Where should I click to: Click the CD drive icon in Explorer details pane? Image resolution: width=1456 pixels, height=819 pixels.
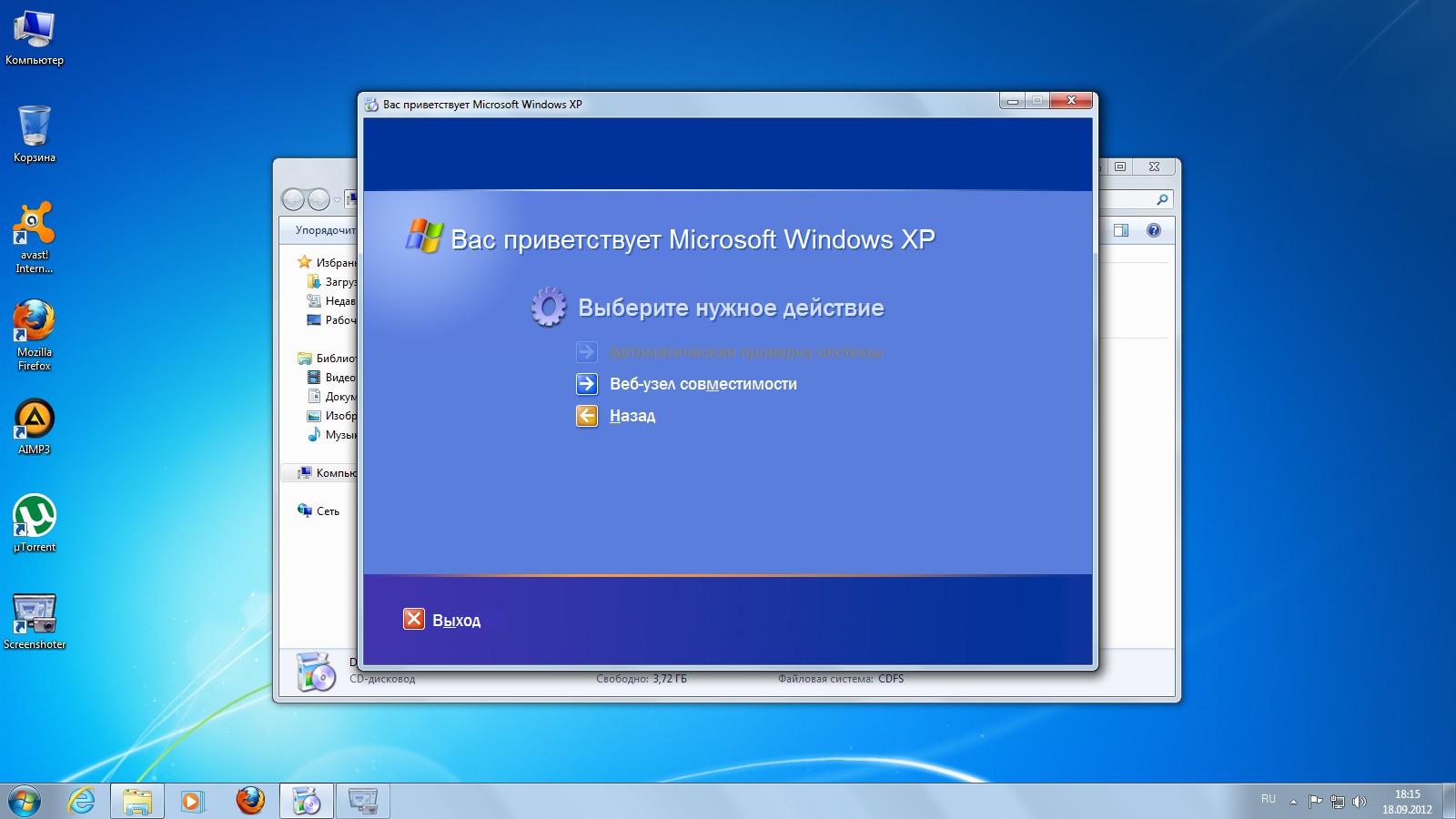point(317,673)
